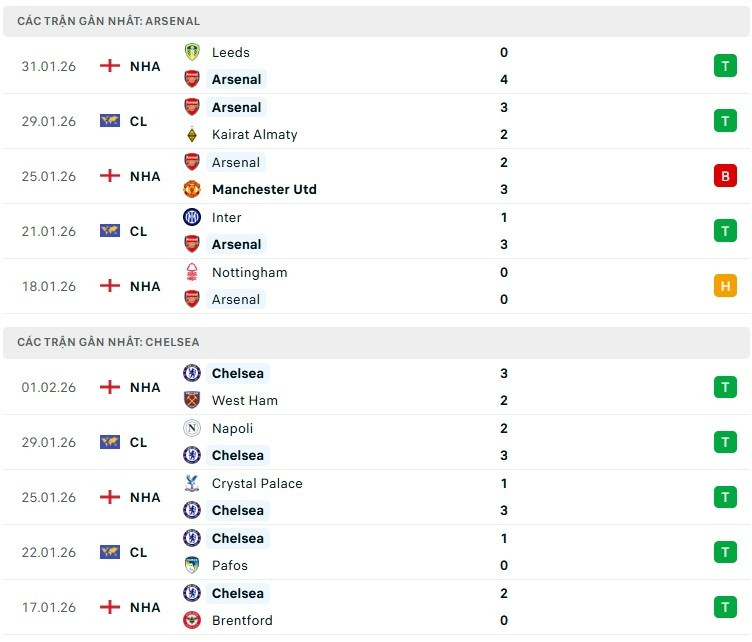The image size is (752, 642).
Task: Click the Crystal Palace crest icon
Action: coord(192,483)
